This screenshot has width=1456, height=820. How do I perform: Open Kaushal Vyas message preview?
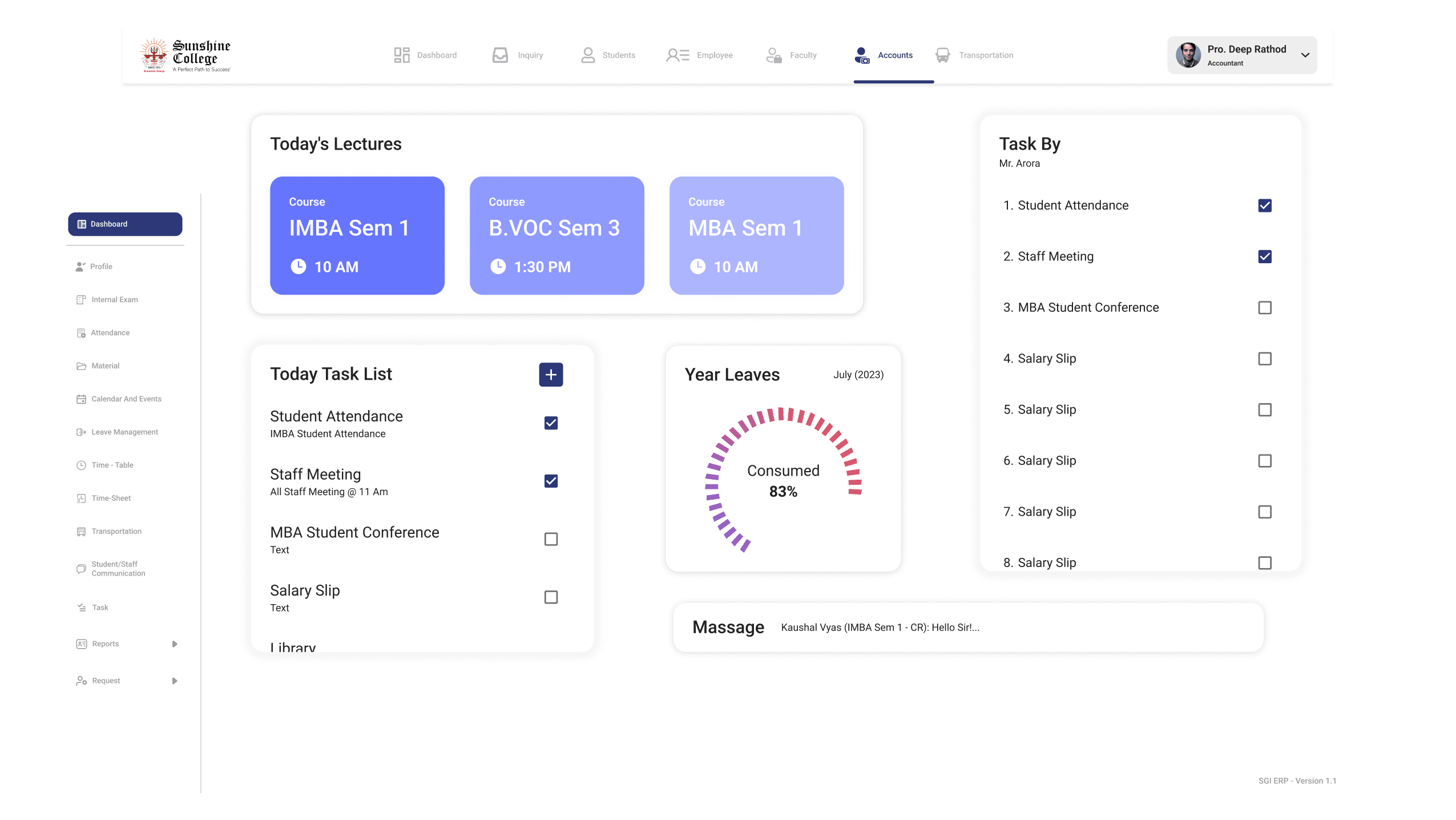tap(880, 628)
